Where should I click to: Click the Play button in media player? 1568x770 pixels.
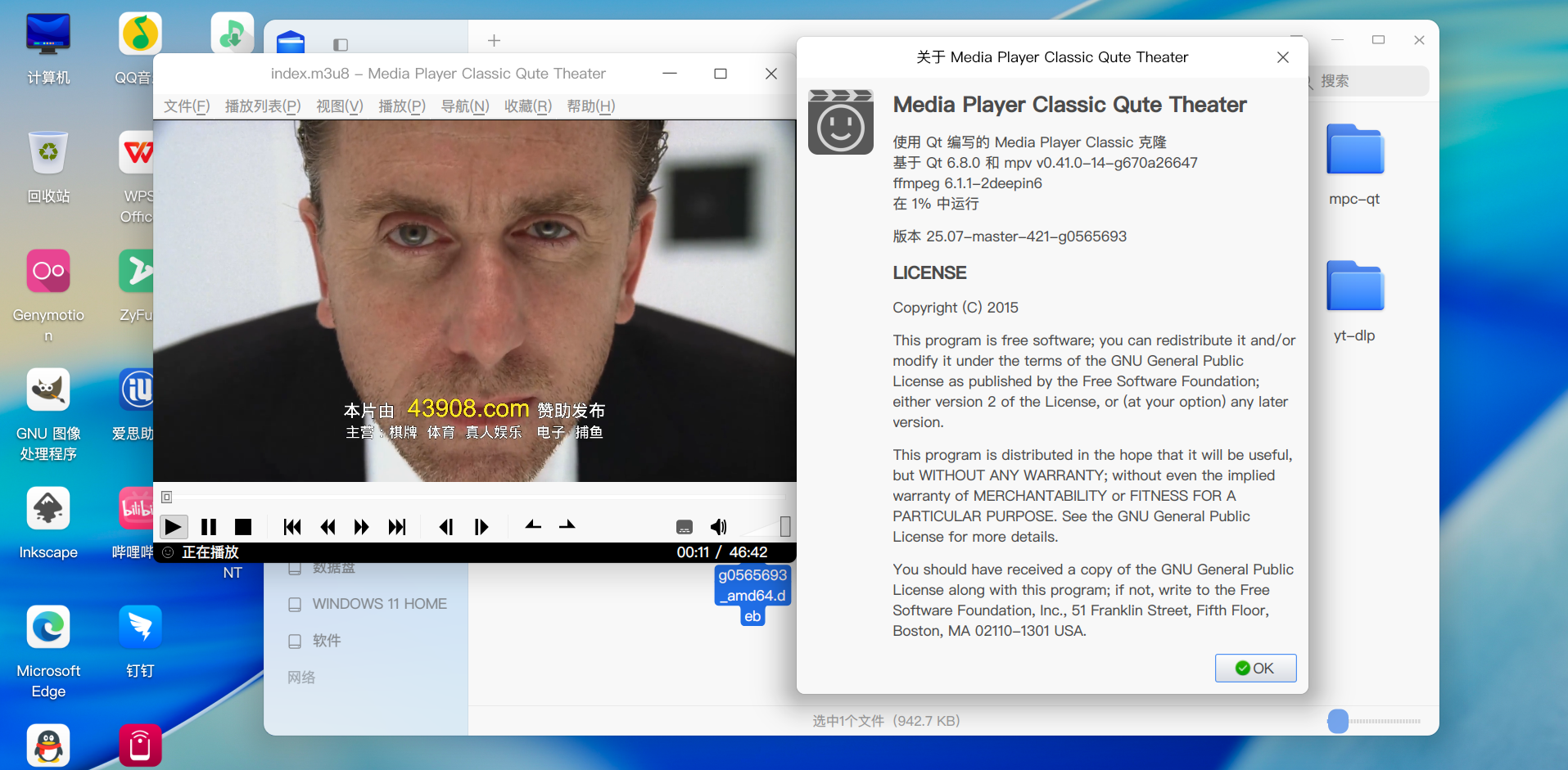click(x=173, y=527)
